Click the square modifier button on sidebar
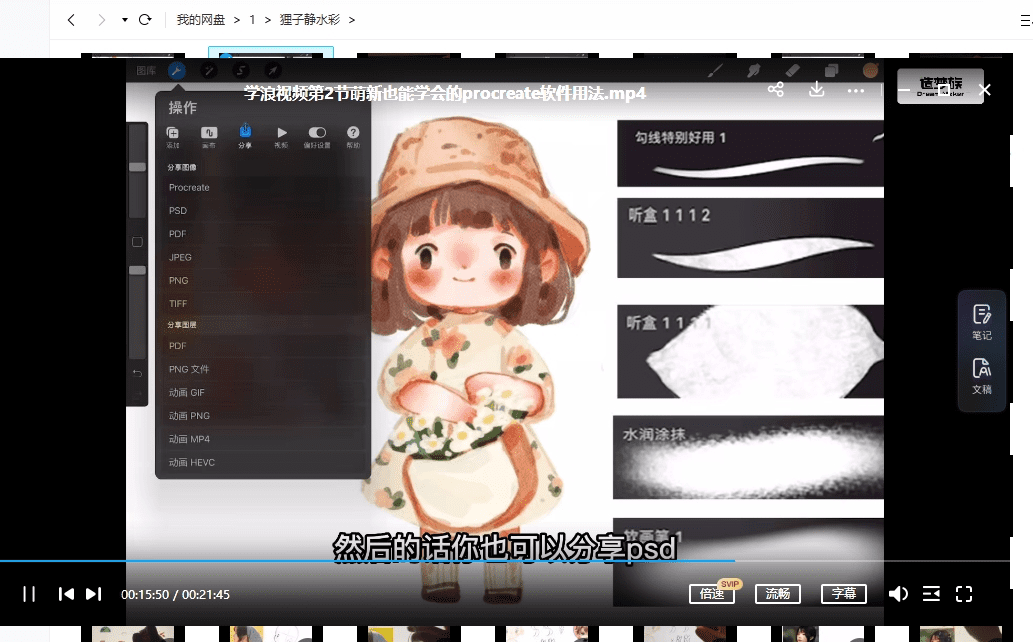1033x642 pixels. tap(137, 242)
